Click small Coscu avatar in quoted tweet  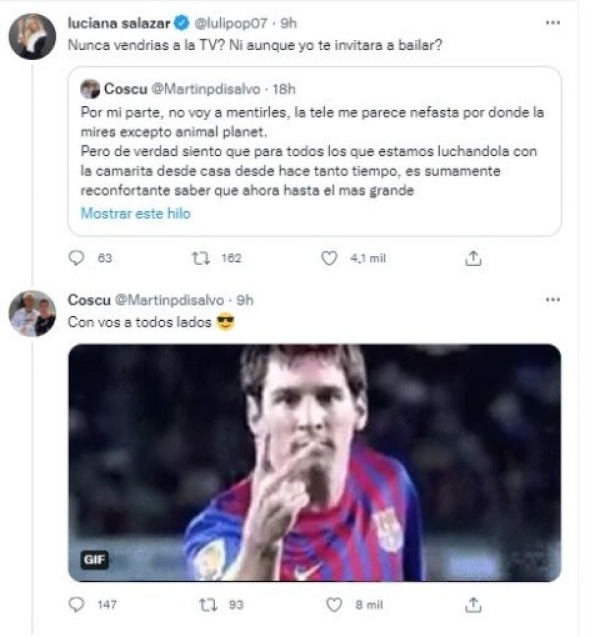(x=89, y=89)
